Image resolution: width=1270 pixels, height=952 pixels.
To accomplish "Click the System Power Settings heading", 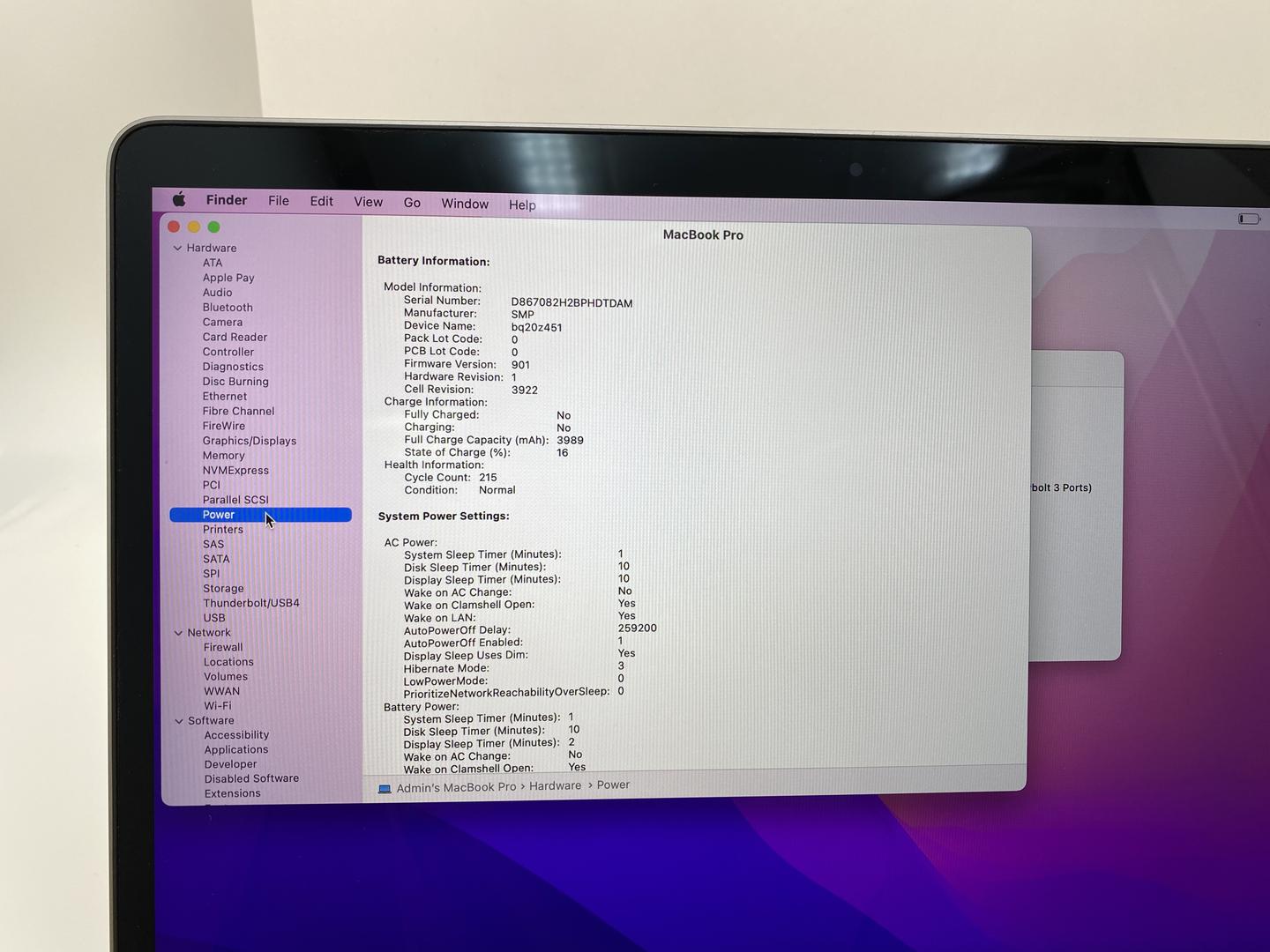I will pyautogui.click(x=443, y=516).
